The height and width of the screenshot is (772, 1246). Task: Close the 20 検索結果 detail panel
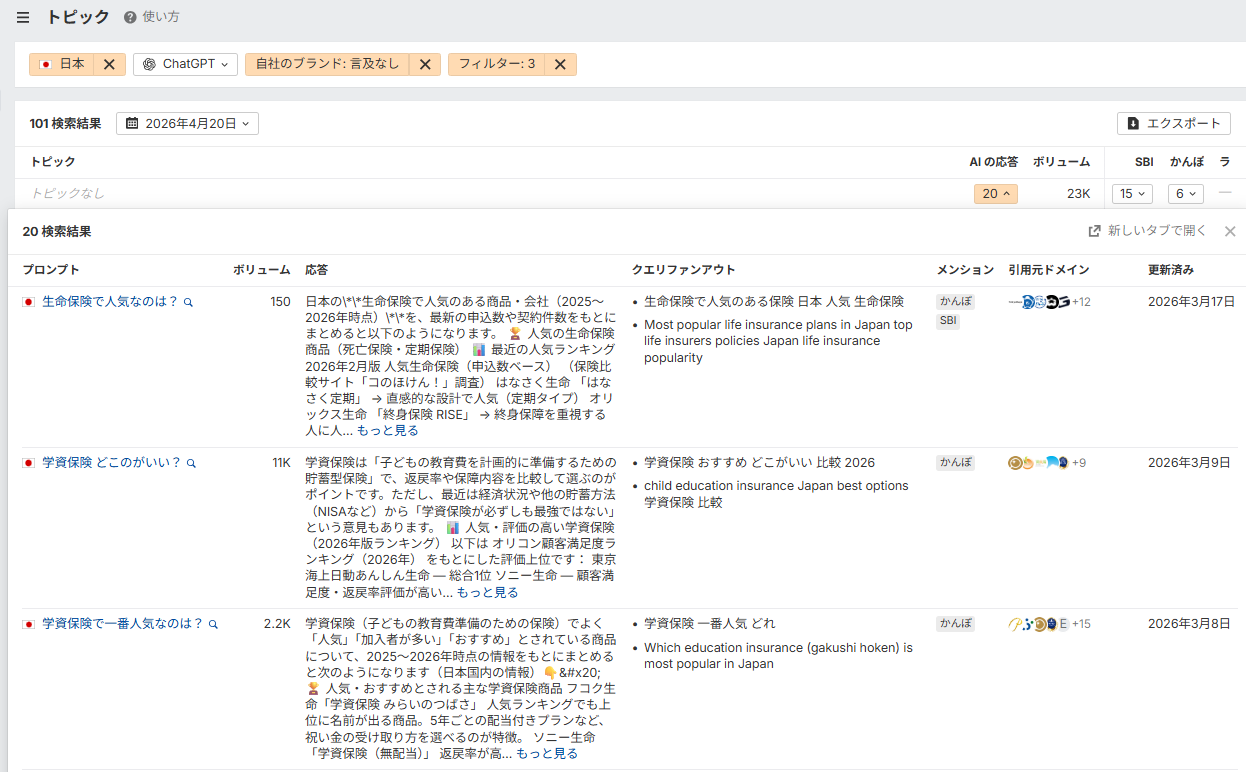(x=1230, y=231)
